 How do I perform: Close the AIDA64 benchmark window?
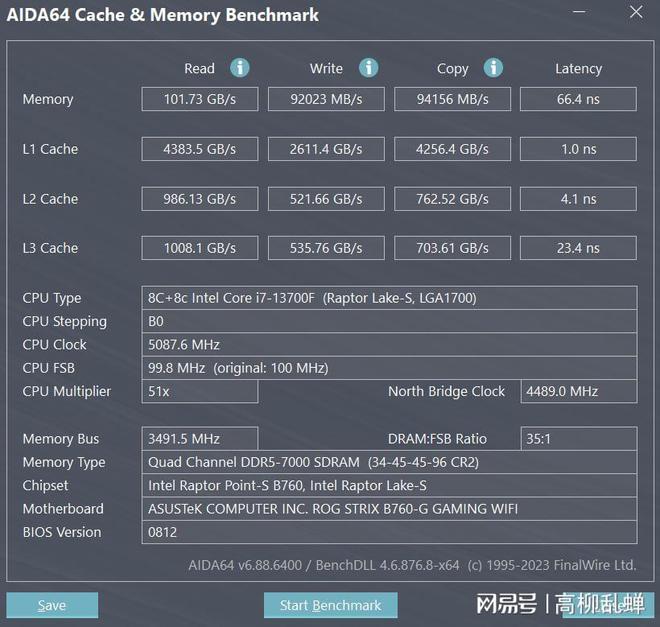636,12
